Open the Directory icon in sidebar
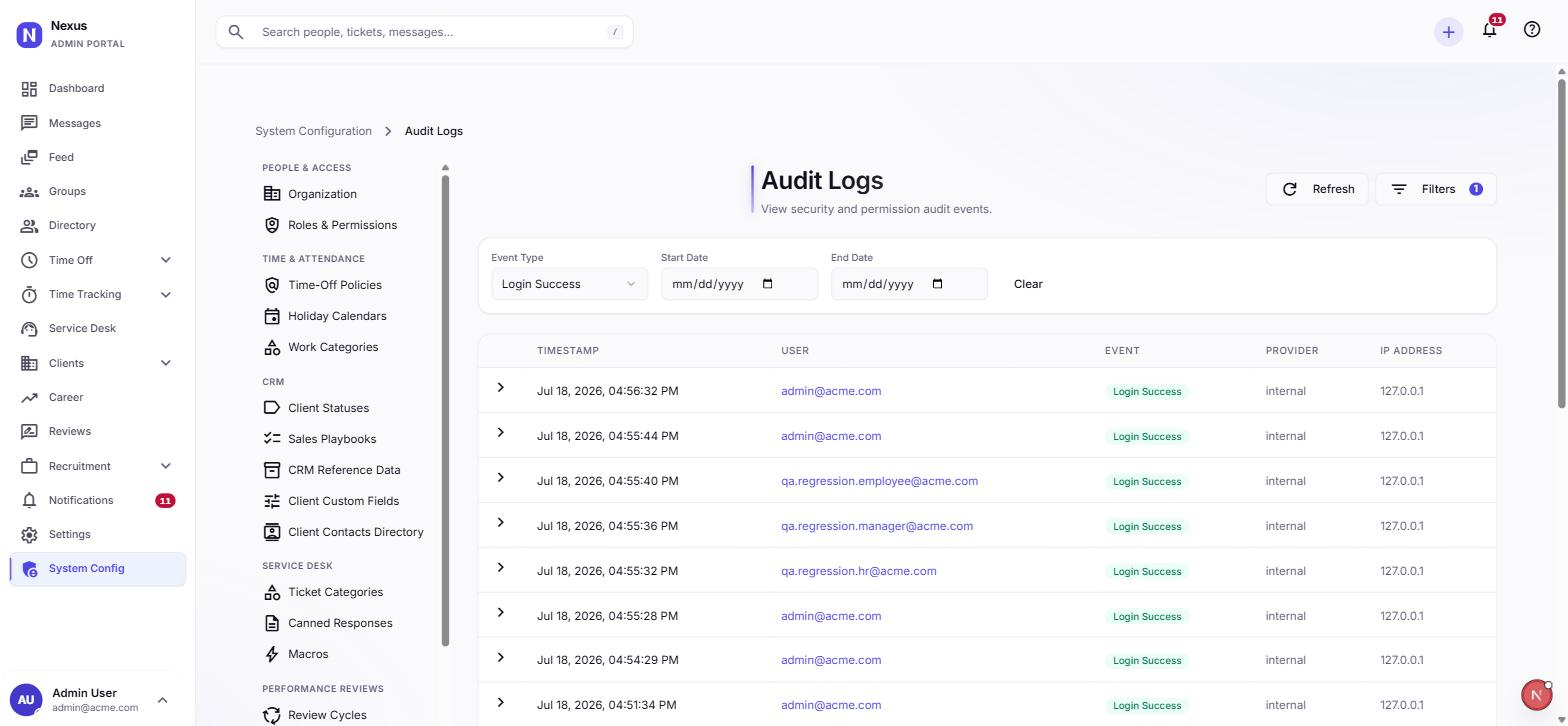 click(29, 226)
